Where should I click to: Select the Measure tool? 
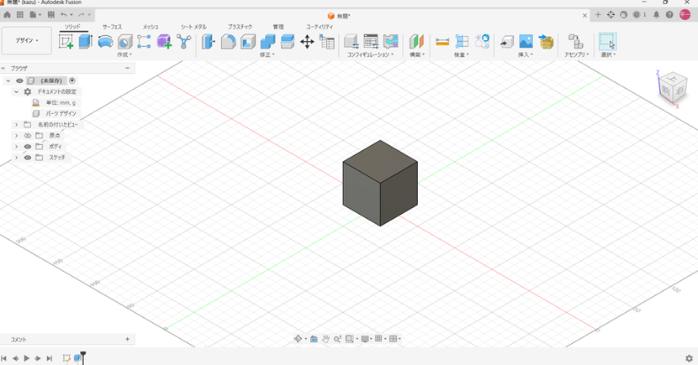tap(442, 41)
